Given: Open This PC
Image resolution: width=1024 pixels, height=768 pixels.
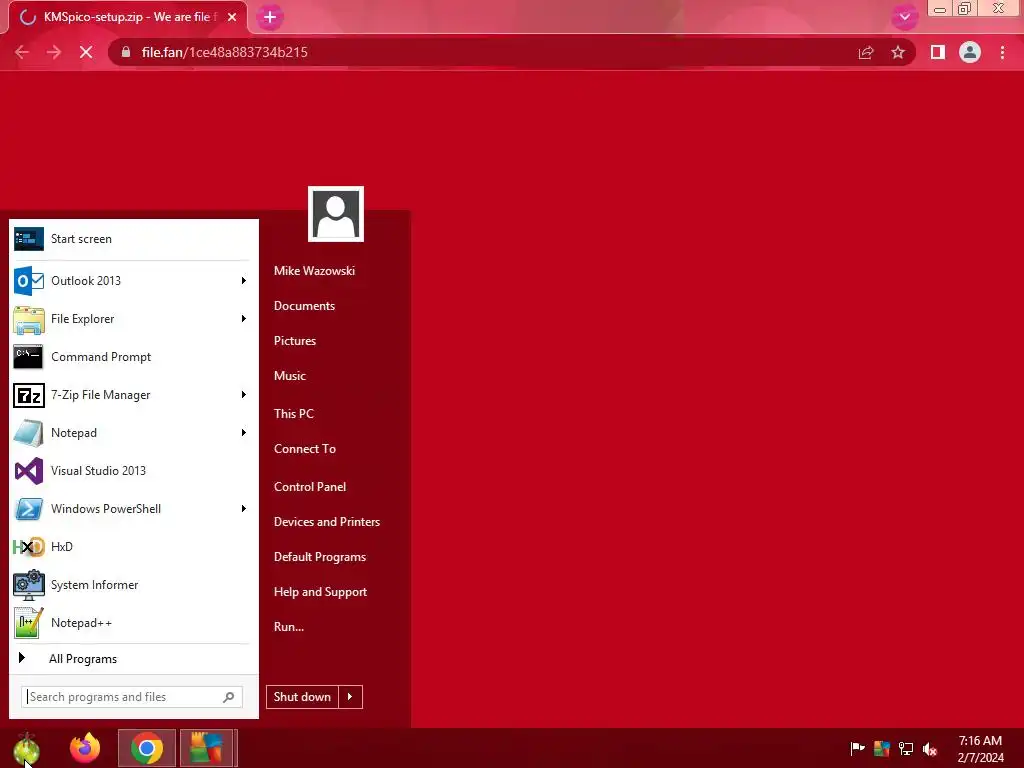Looking at the screenshot, I should [293, 414].
